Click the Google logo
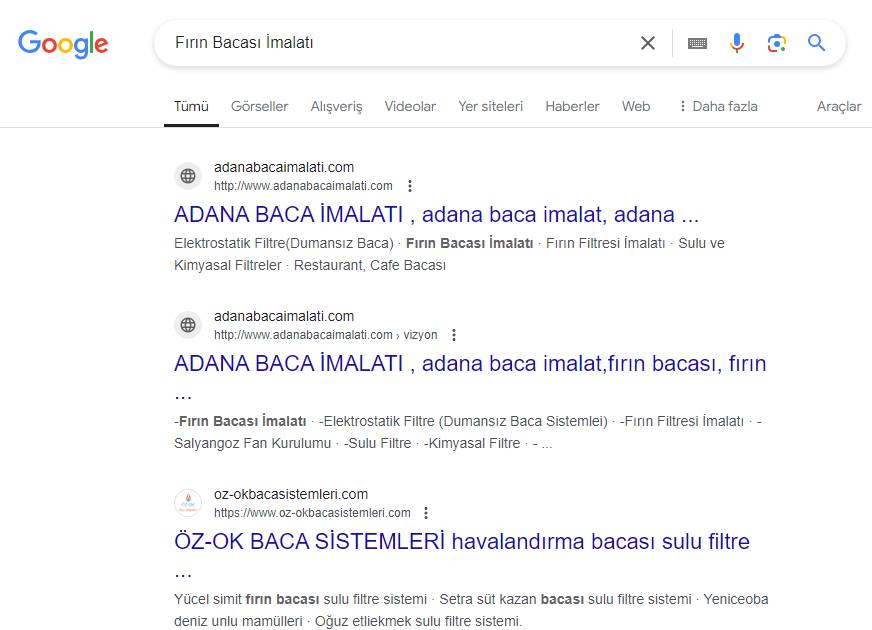872x630 pixels. point(63,43)
